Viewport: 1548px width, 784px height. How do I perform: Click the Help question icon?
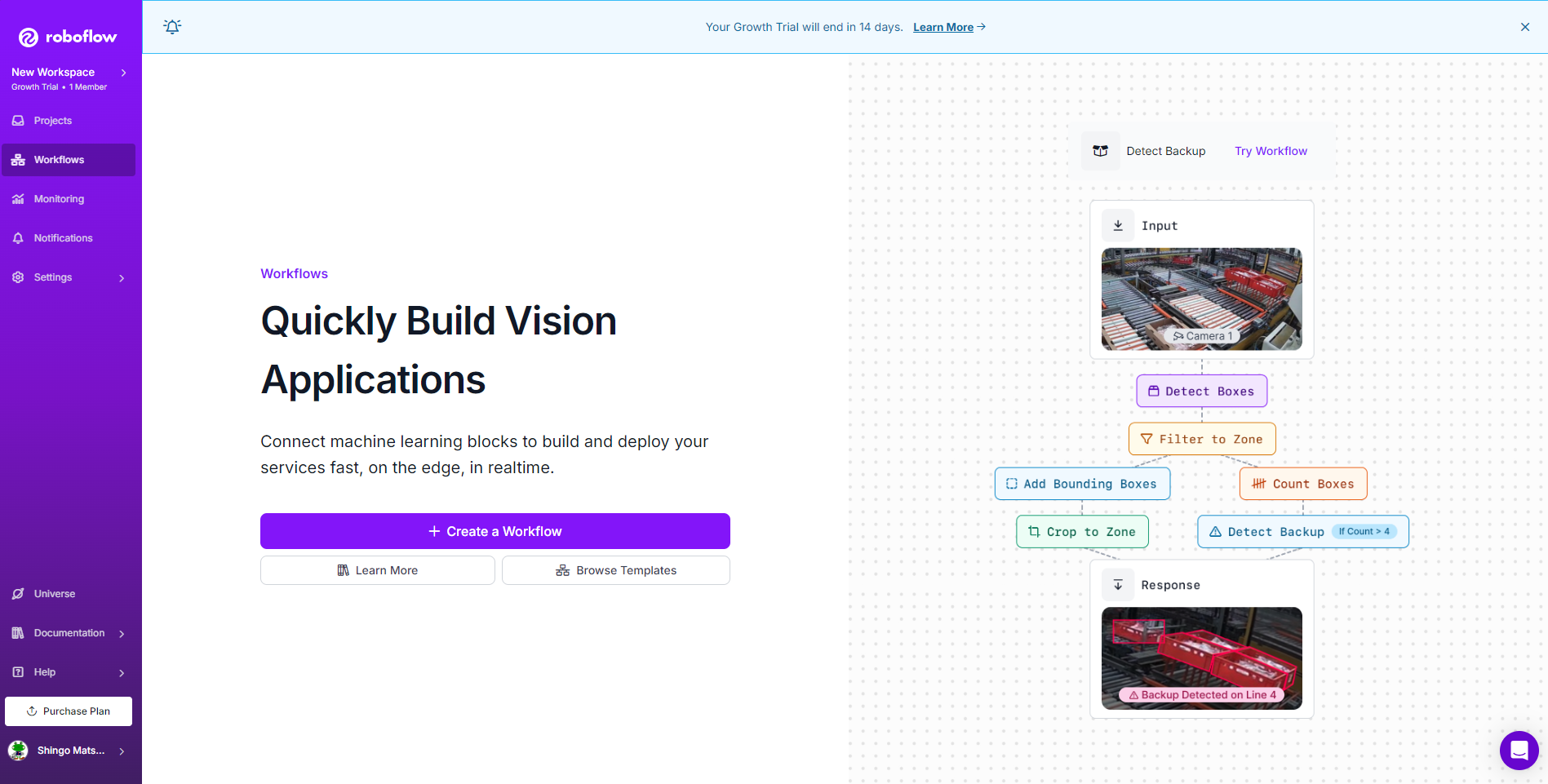(x=18, y=672)
